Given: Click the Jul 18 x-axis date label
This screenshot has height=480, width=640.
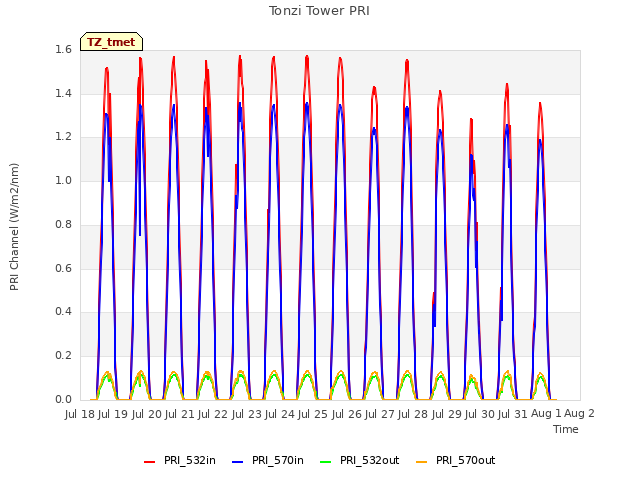Looking at the screenshot, I should [80, 414].
